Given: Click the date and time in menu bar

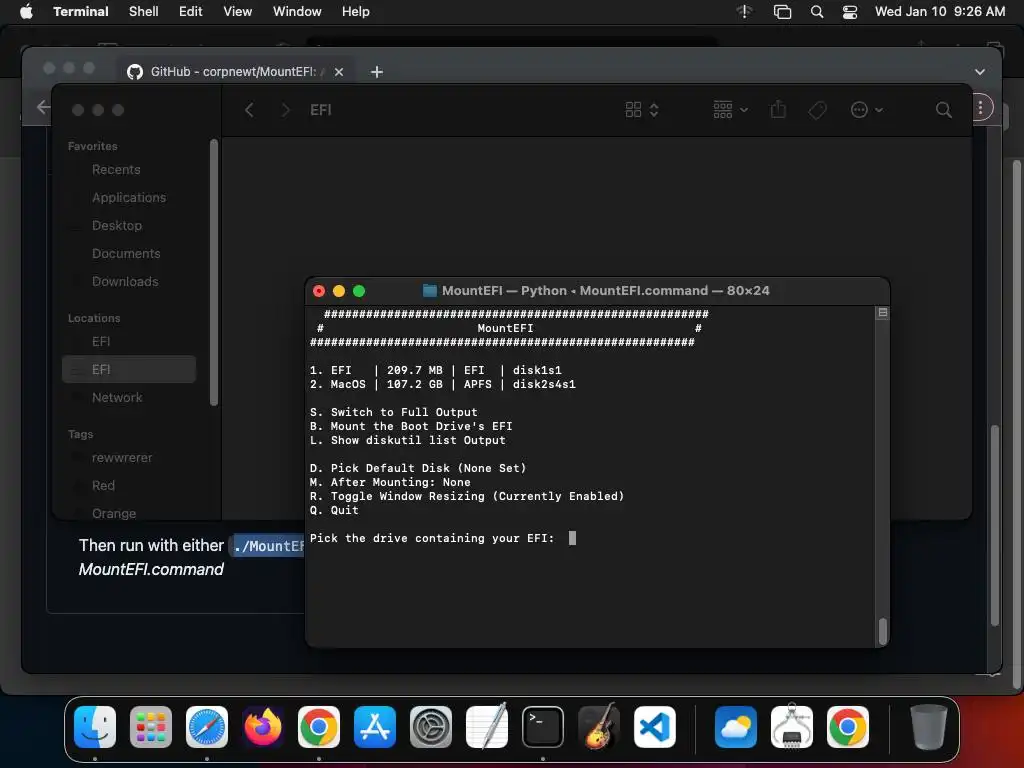Looking at the screenshot, I should (x=940, y=12).
